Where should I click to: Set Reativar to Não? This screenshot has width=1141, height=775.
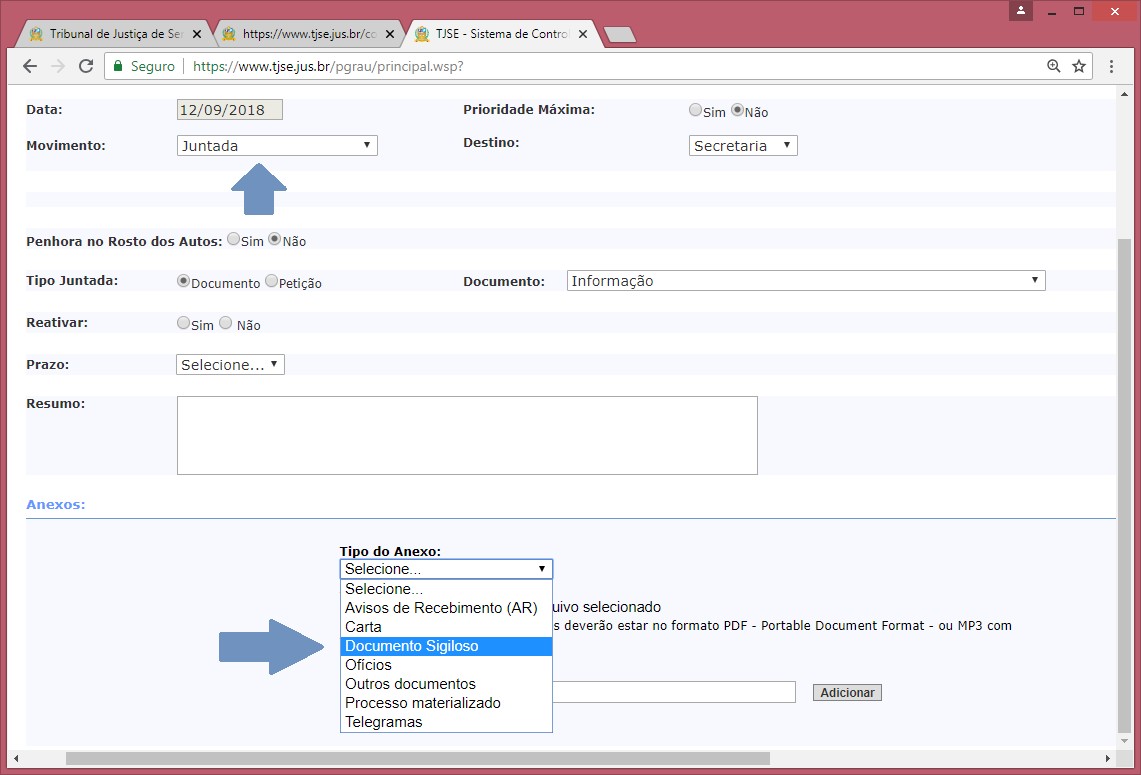pos(225,323)
